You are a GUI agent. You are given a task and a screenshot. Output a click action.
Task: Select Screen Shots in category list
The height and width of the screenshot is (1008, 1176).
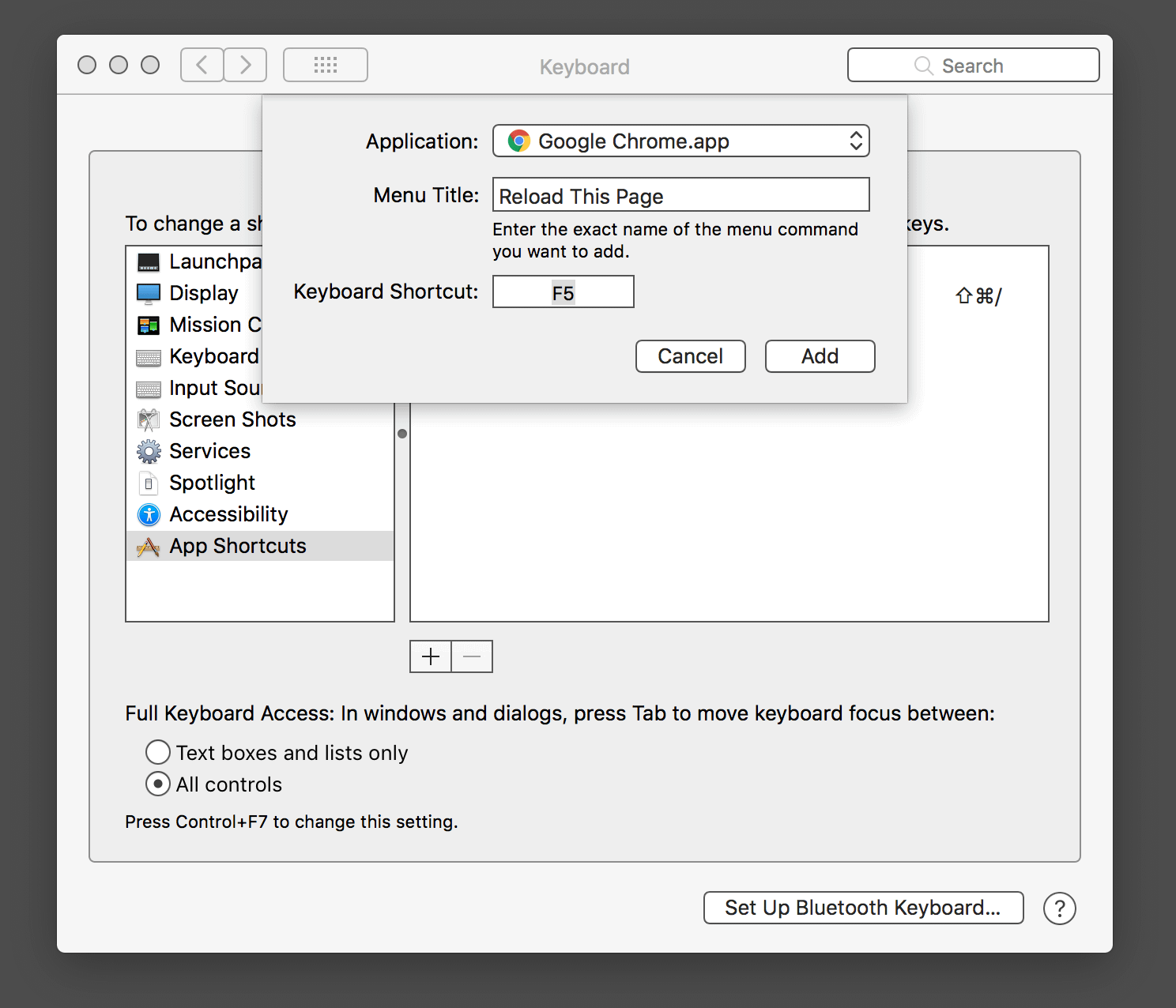[x=260, y=419]
